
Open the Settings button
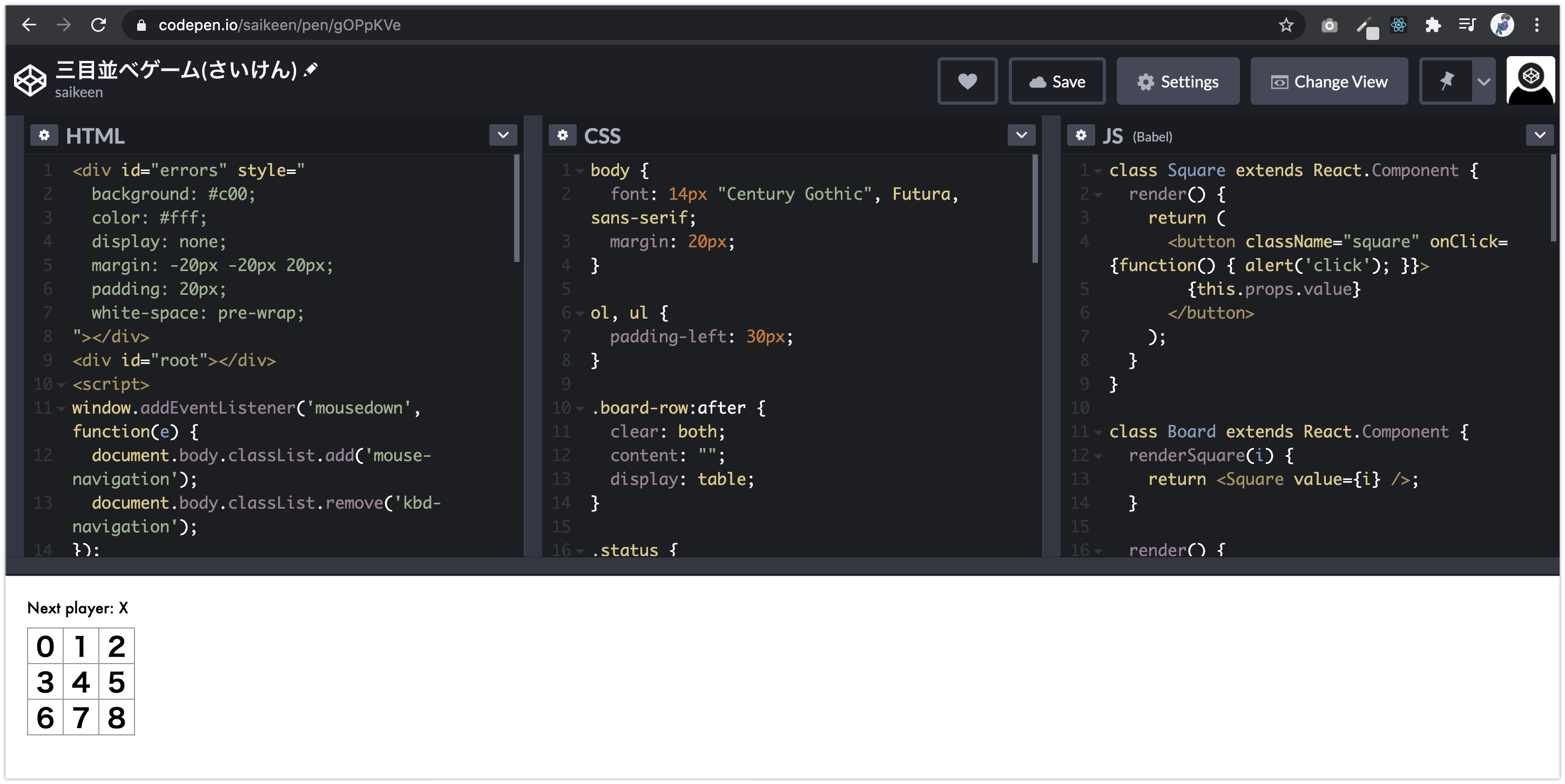tap(1177, 82)
